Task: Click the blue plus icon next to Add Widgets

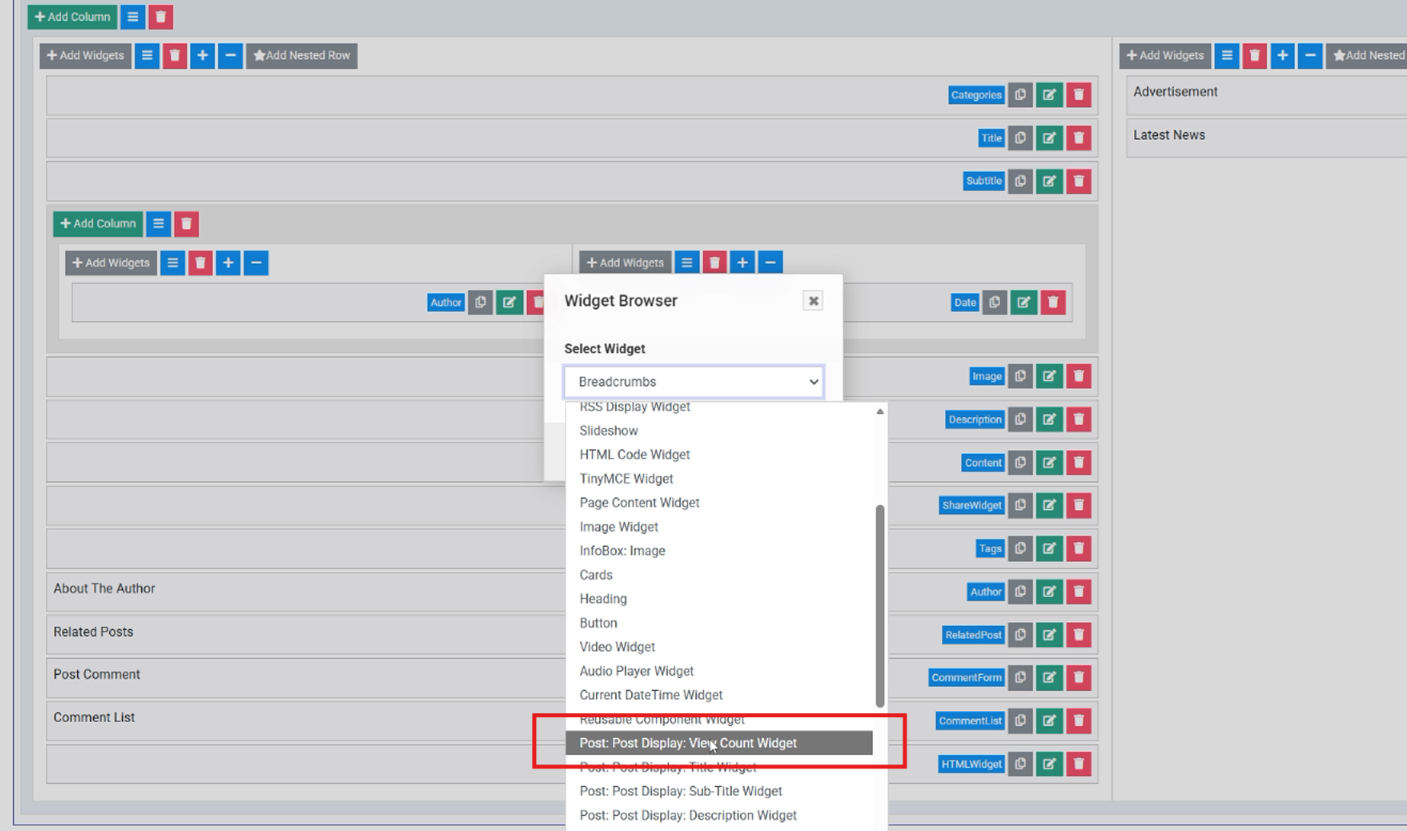Action: point(201,55)
